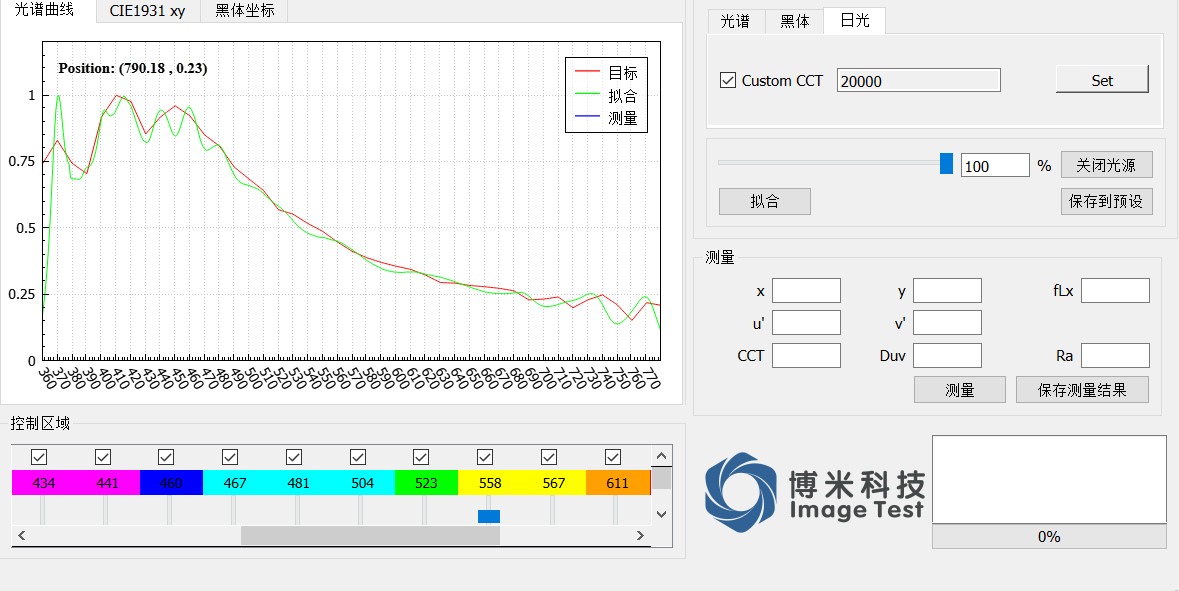Screen dimensions: 1179x591
Task: Click the orange 611 channel swatch
Action: (x=617, y=483)
